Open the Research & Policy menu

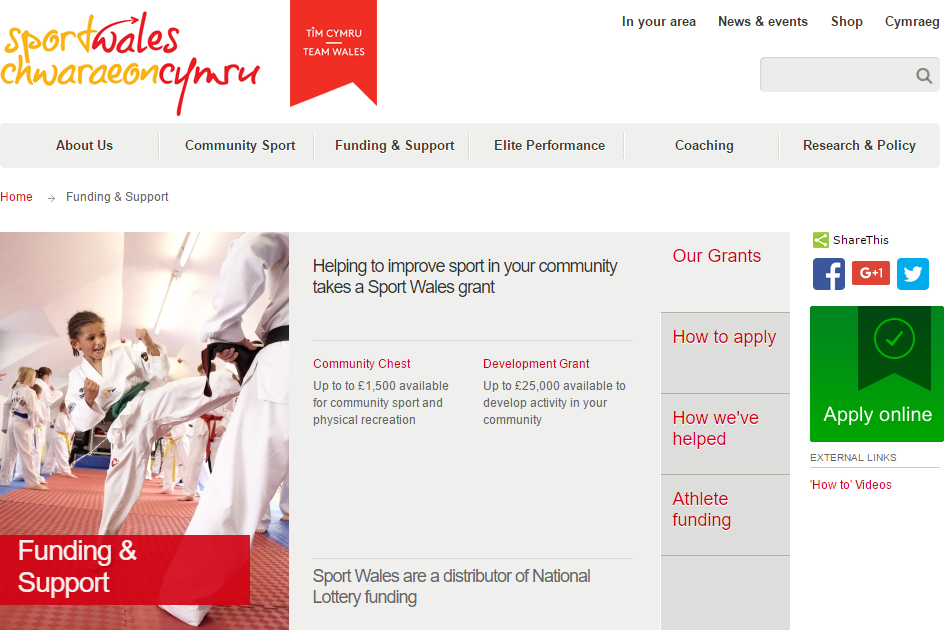(x=859, y=146)
